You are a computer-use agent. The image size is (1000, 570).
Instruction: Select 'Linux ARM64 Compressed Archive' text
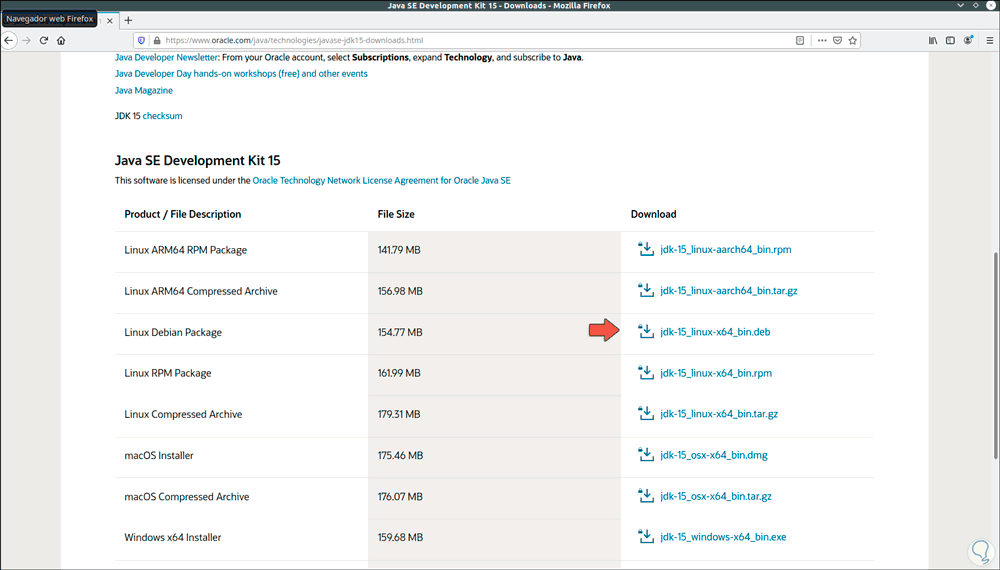[201, 291]
